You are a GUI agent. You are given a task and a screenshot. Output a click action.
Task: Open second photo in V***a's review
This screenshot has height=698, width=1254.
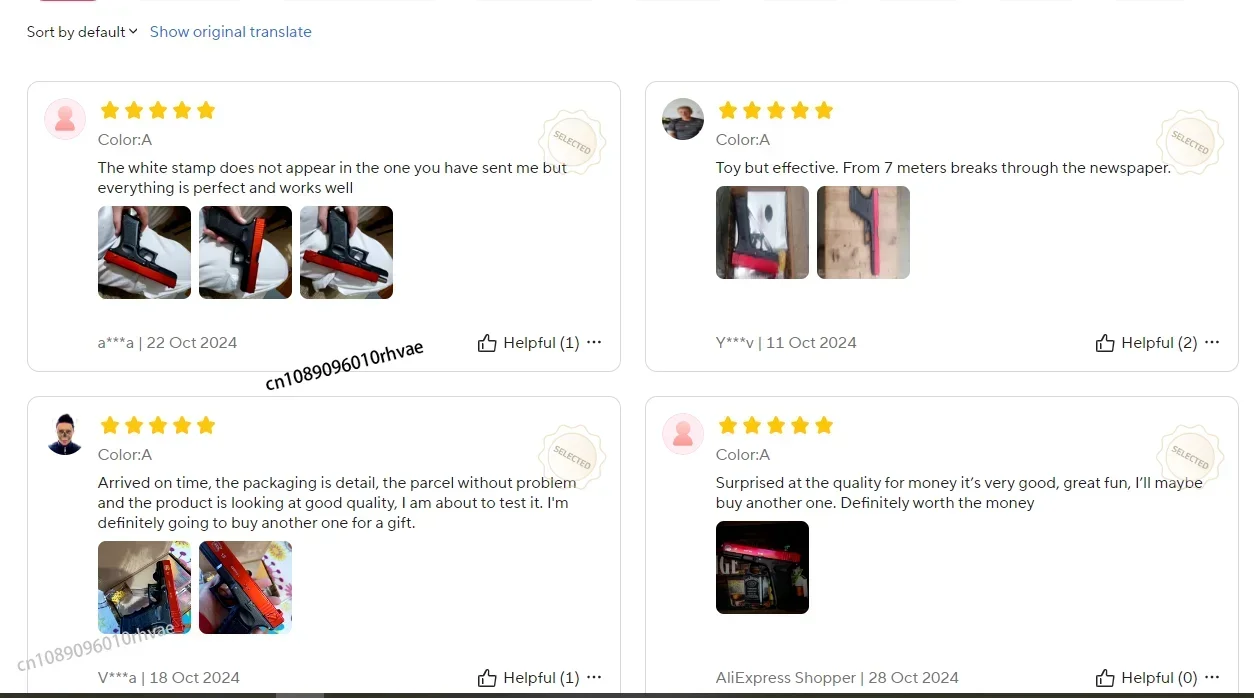[x=245, y=587]
